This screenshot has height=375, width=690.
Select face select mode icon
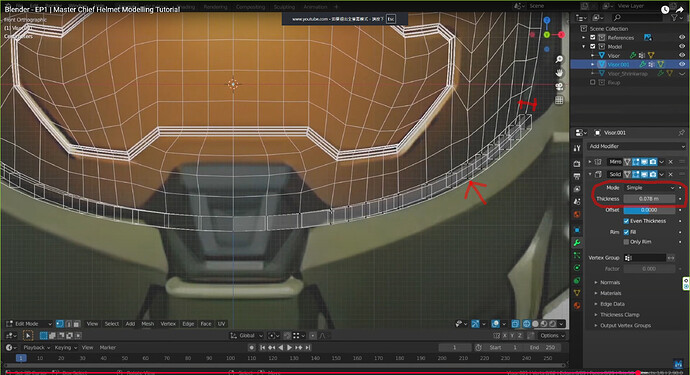[x=77, y=324]
